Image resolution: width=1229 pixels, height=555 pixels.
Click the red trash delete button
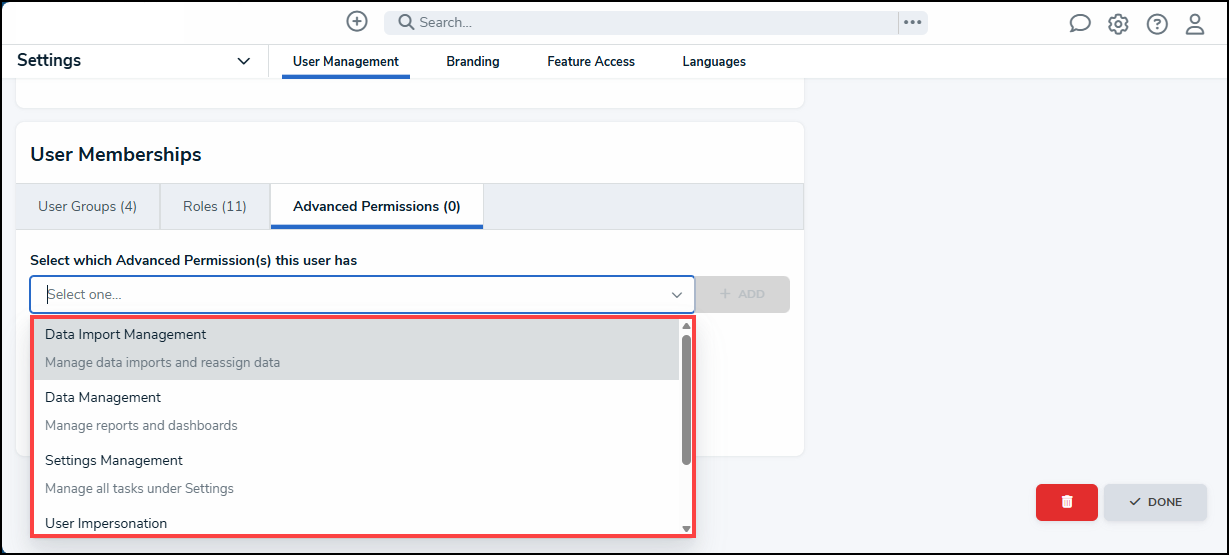(1067, 502)
